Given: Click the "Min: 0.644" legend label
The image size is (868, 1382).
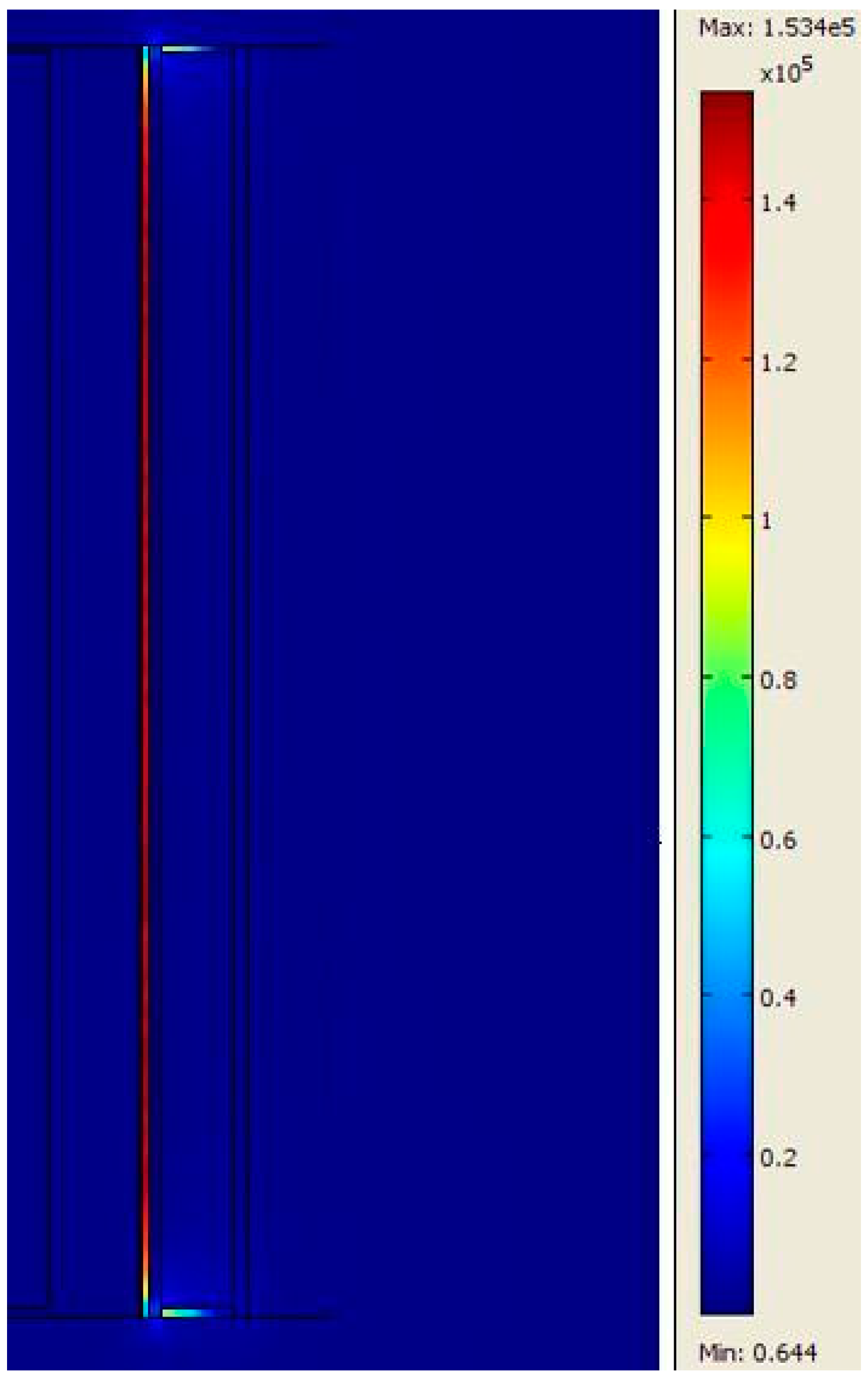Looking at the screenshot, I should pos(757,1353).
